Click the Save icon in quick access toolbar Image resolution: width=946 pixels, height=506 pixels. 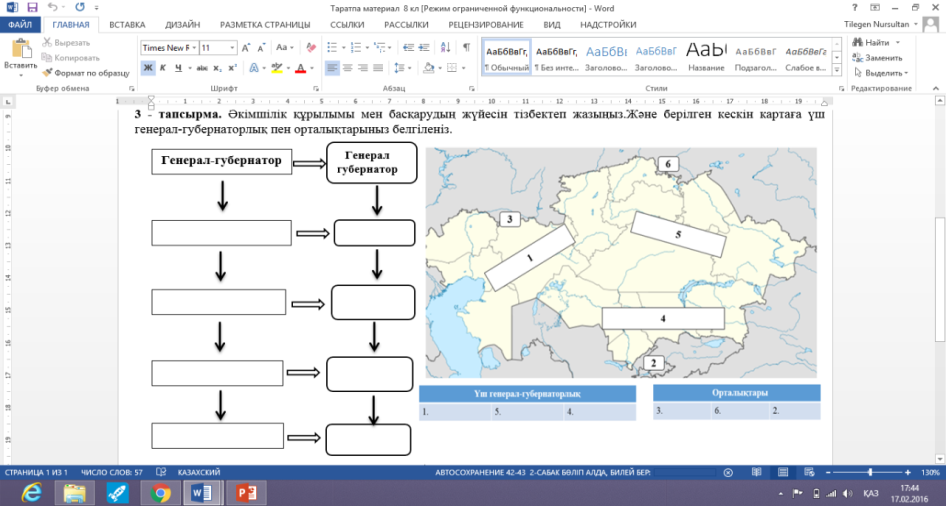32,8
